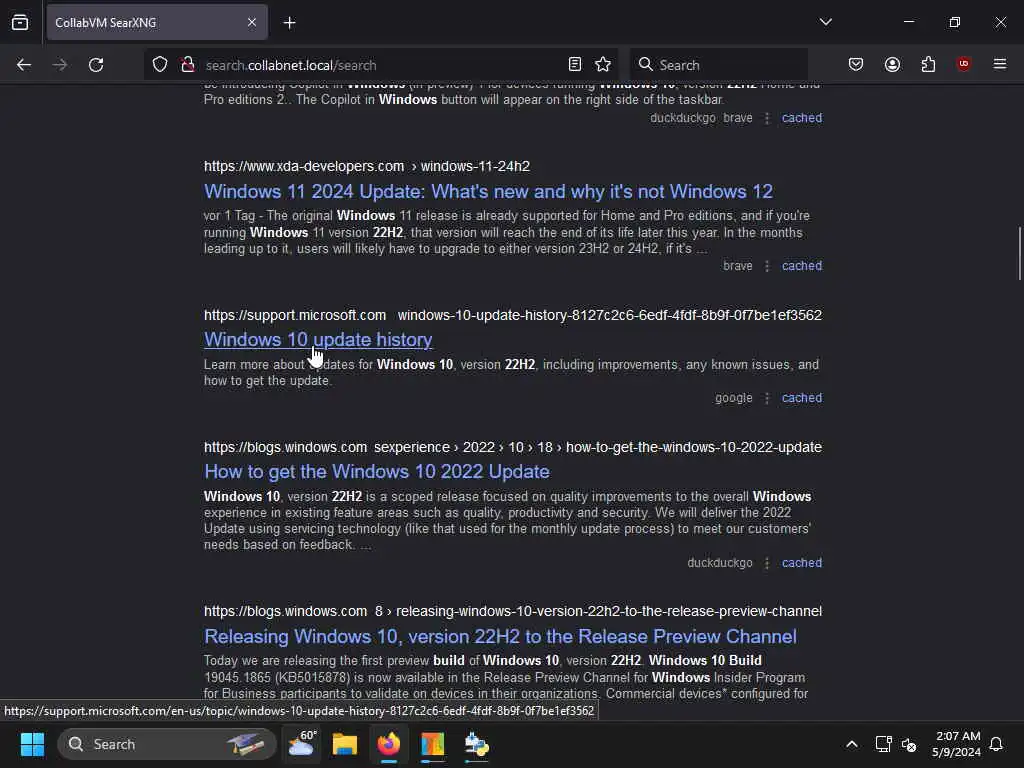The image size is (1024, 768).
Task: Open the Firefox hamburger application menu
Action: tap(1000, 65)
